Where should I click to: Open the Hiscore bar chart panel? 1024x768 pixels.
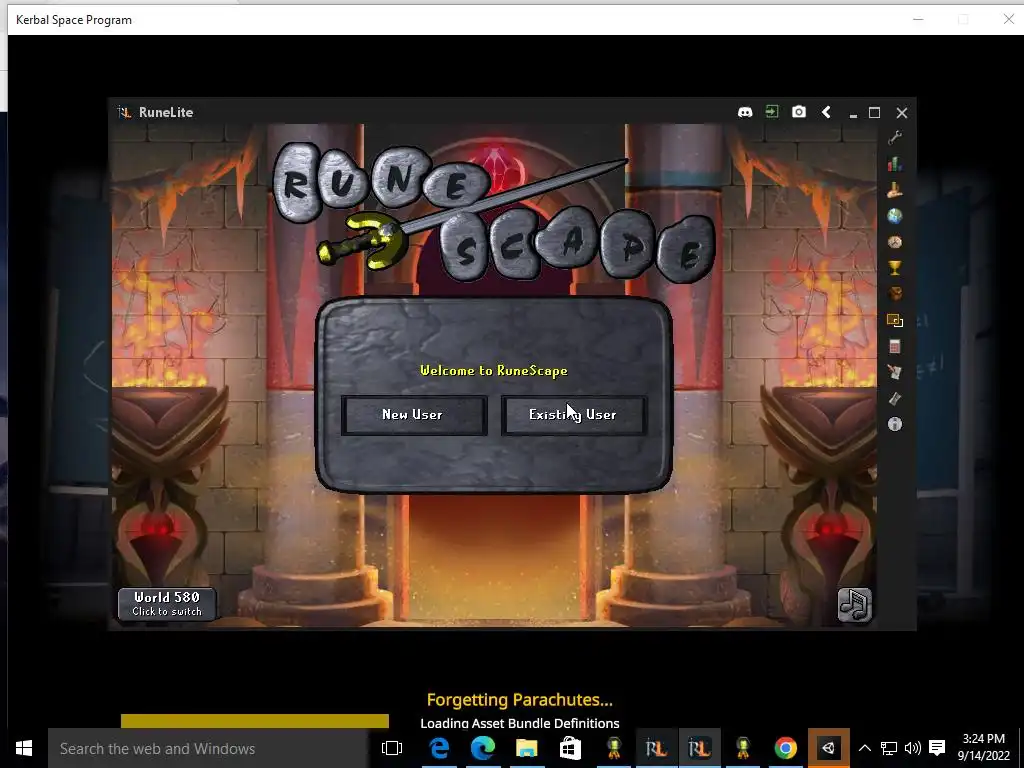[895, 163]
